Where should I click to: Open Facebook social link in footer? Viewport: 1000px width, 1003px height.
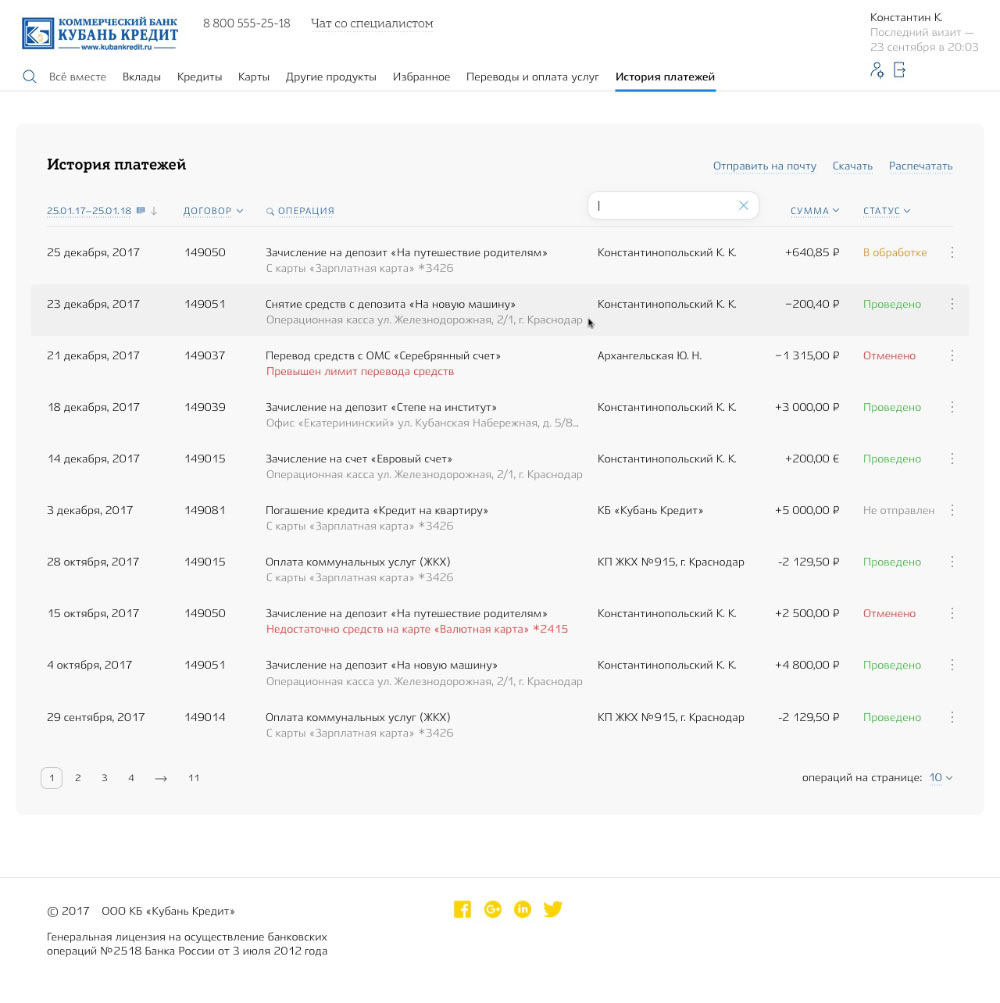(x=462, y=909)
